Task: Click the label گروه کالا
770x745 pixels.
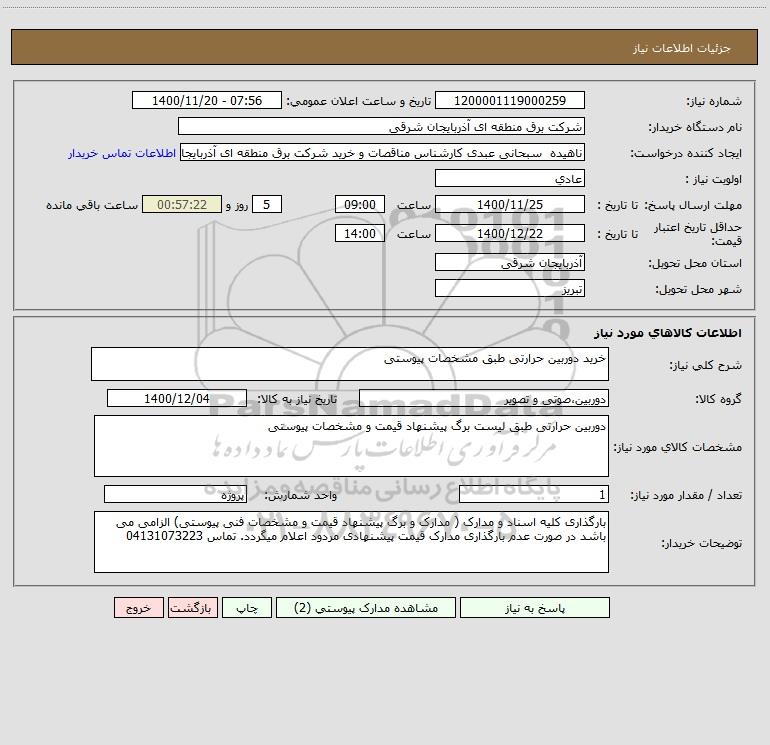Action: click(x=718, y=399)
